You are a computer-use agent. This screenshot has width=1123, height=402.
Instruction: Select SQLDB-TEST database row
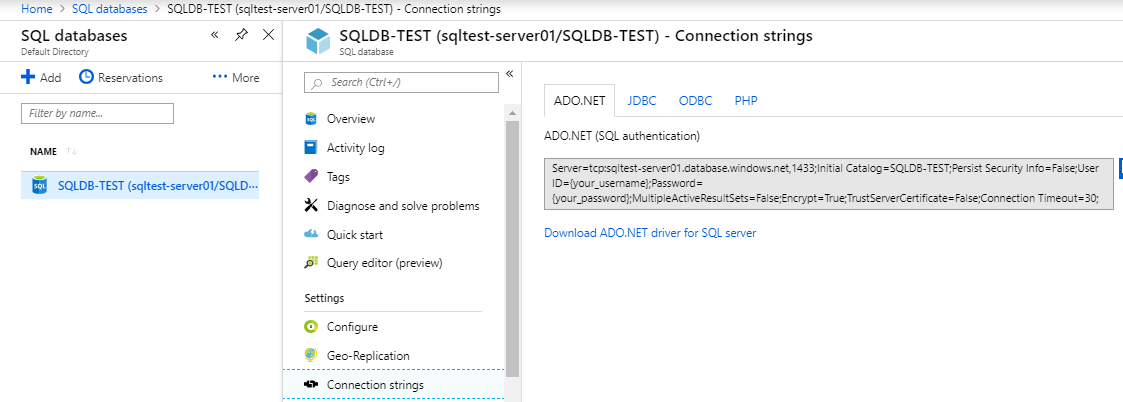pos(140,186)
